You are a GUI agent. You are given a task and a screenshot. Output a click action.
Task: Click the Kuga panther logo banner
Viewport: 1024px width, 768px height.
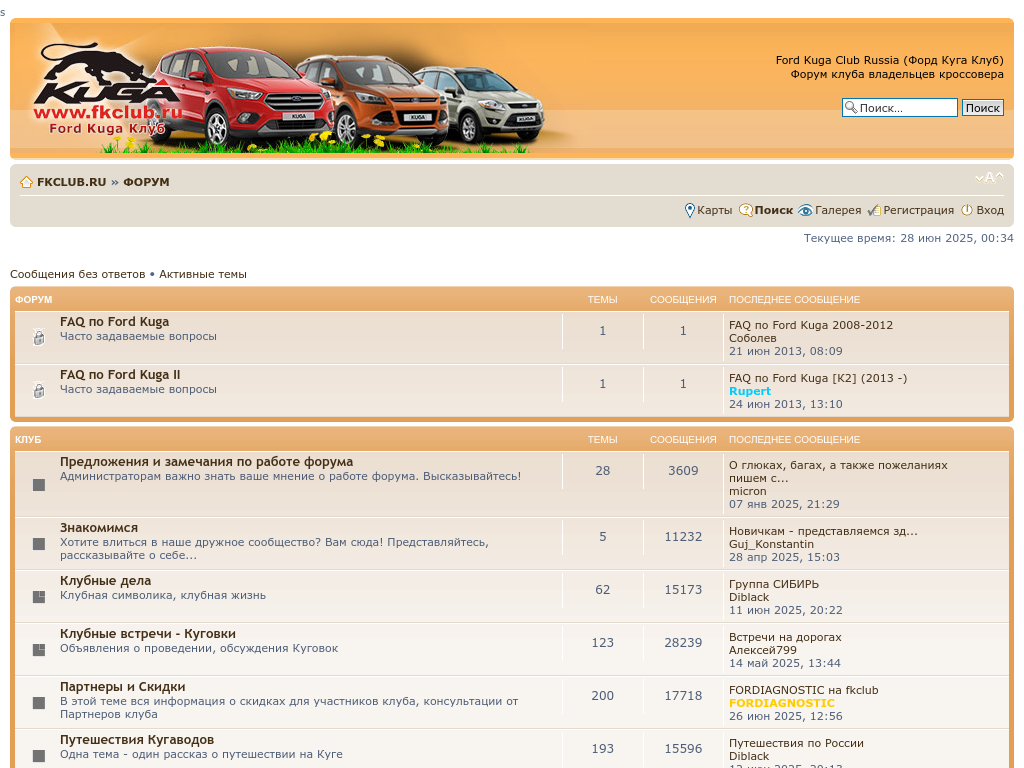[108, 89]
